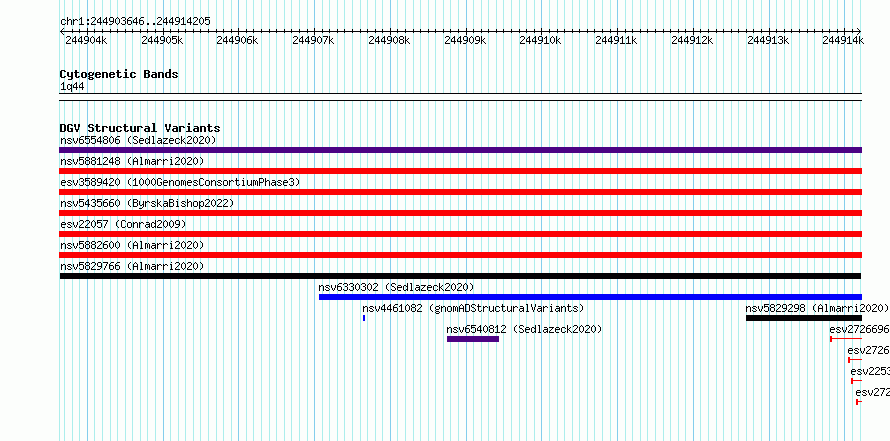Select the 1q44 band label
The width and height of the screenshot is (890, 441).
coord(72,87)
